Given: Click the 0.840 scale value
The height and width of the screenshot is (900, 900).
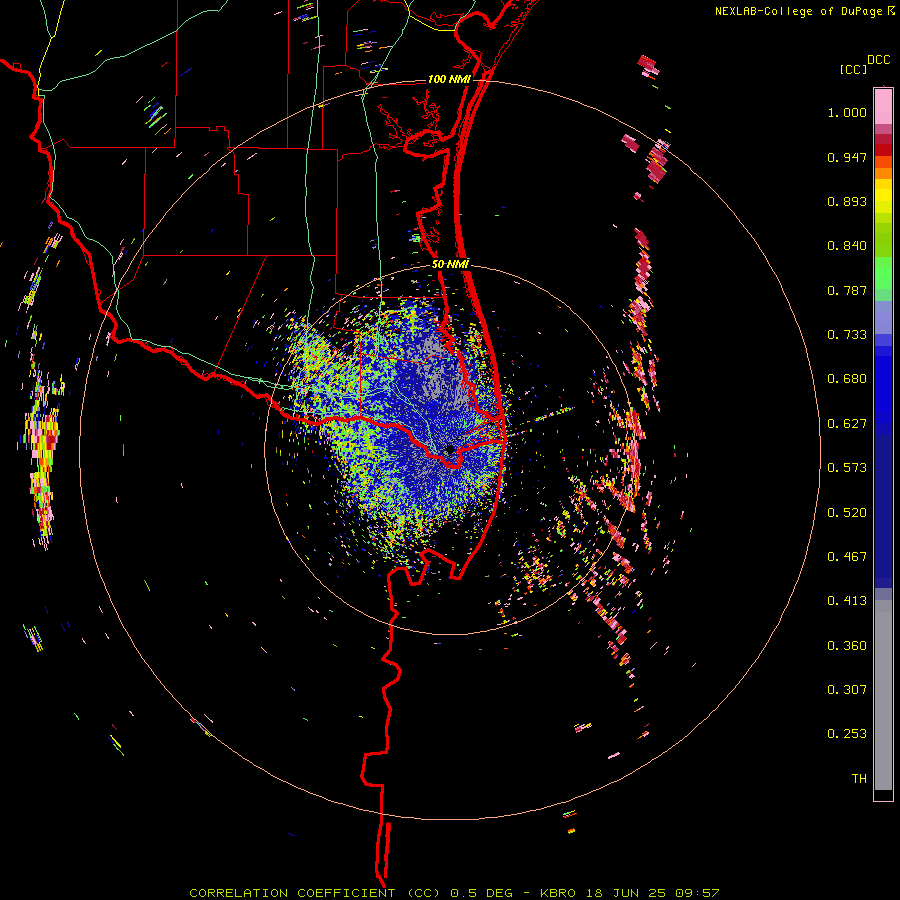Looking at the screenshot, I should point(847,246).
